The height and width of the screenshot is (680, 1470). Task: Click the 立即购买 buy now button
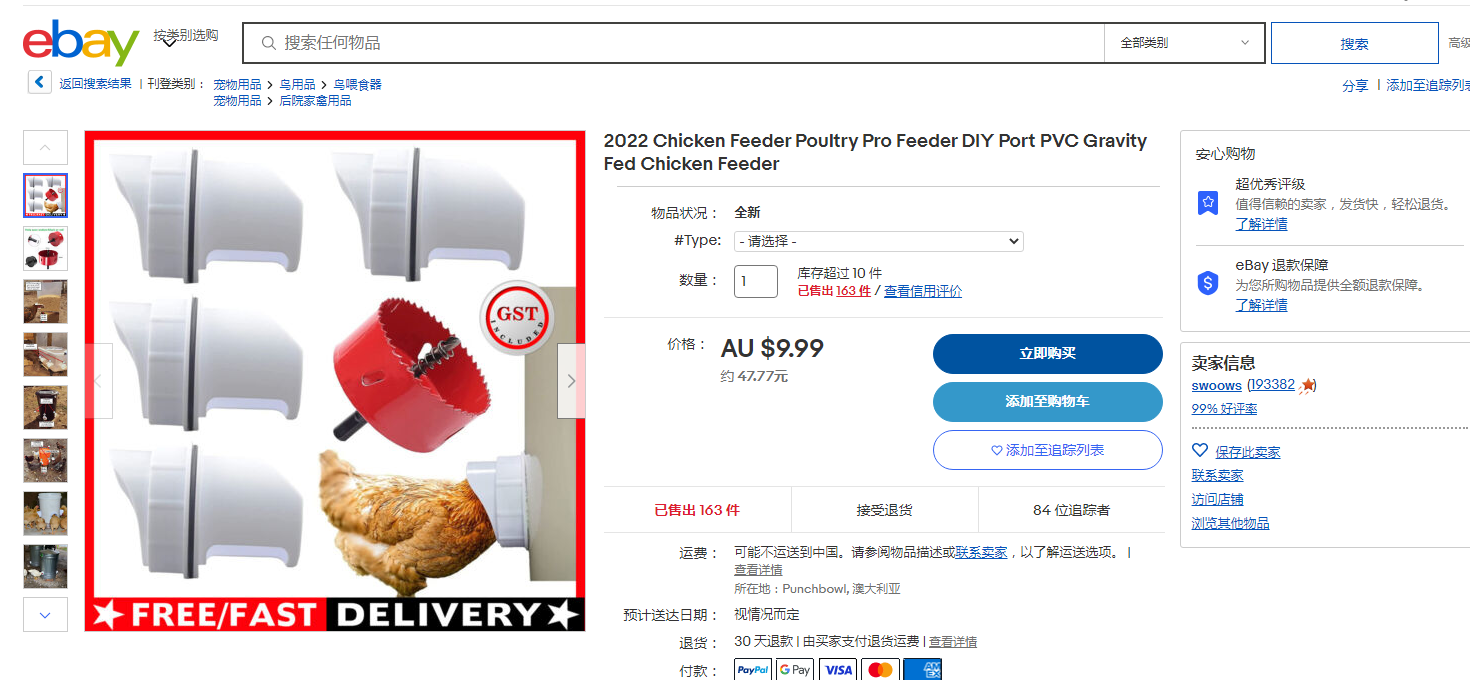coord(1048,354)
